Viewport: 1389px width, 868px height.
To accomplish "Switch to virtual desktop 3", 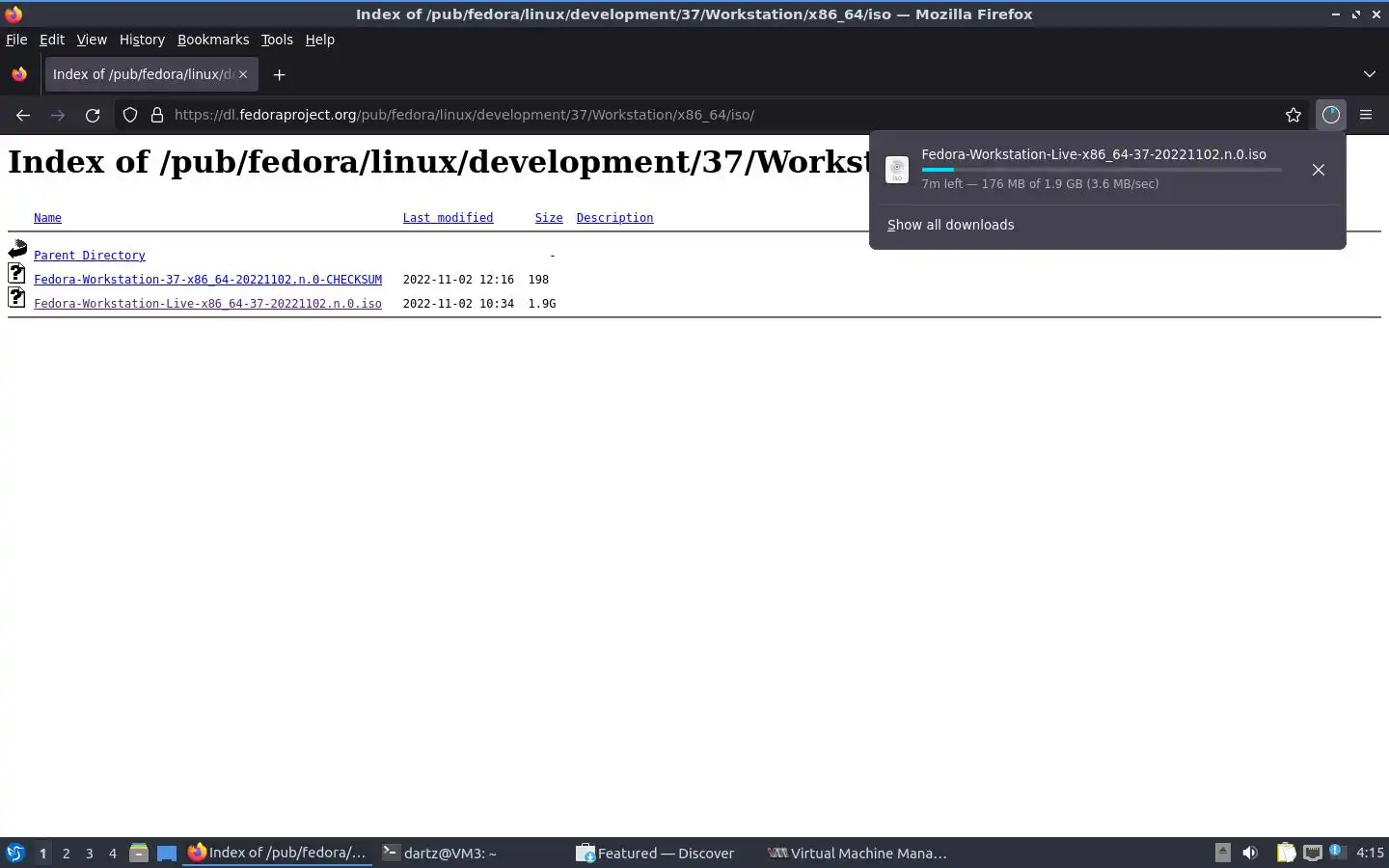I will (x=90, y=853).
